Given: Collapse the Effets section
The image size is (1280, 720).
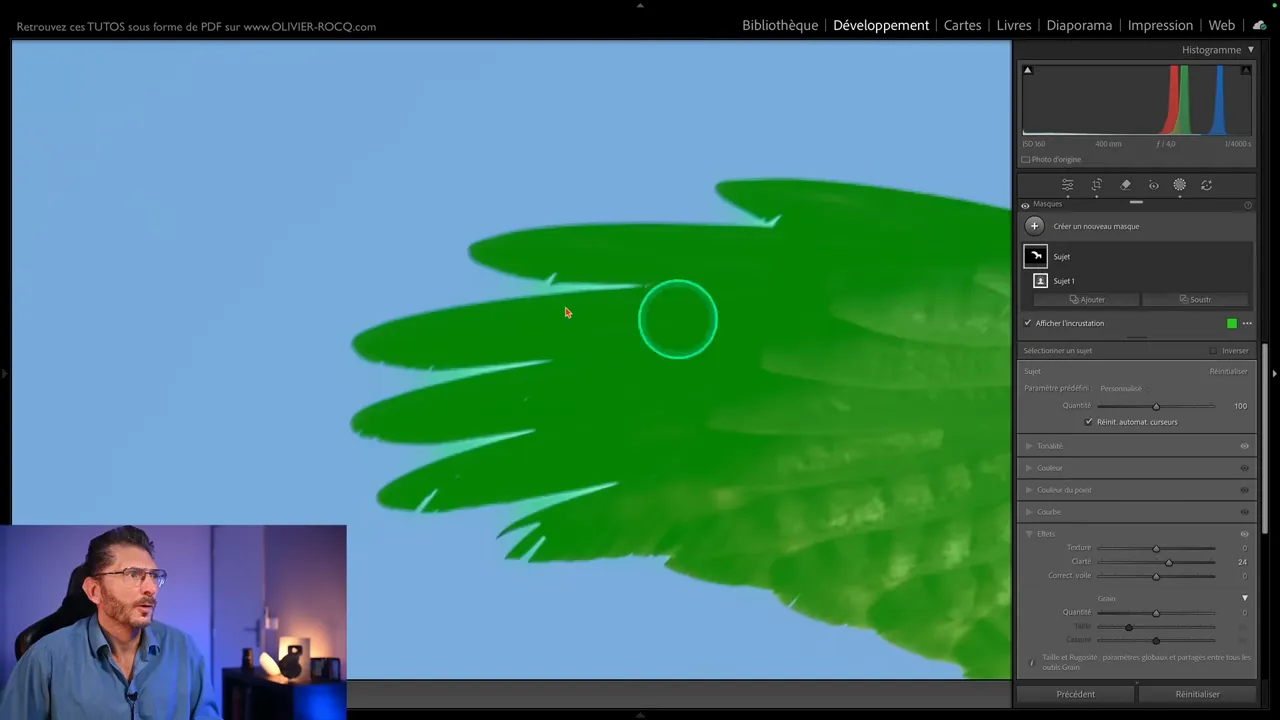Looking at the screenshot, I should click(1029, 534).
